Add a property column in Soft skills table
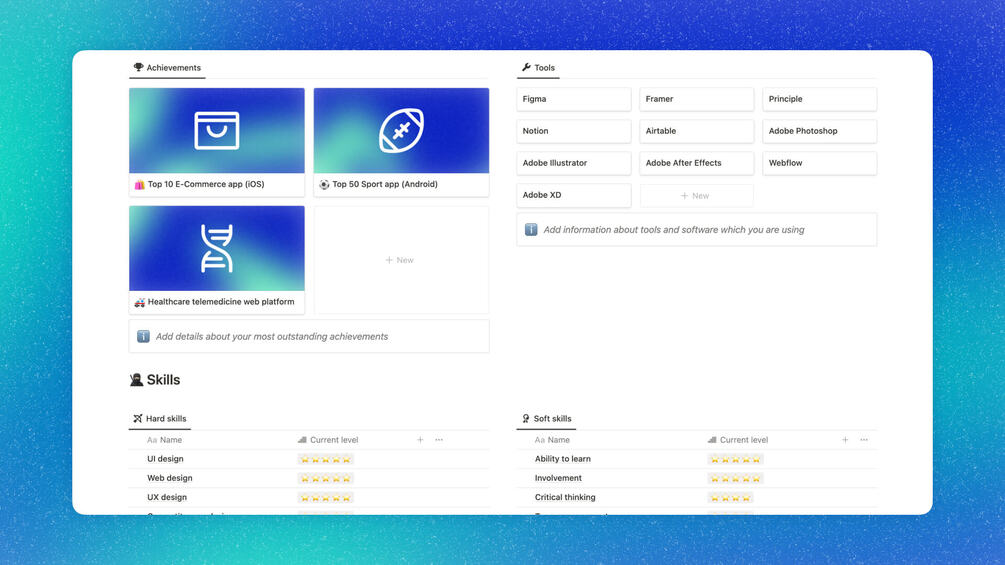The image size is (1005, 565). [845, 440]
